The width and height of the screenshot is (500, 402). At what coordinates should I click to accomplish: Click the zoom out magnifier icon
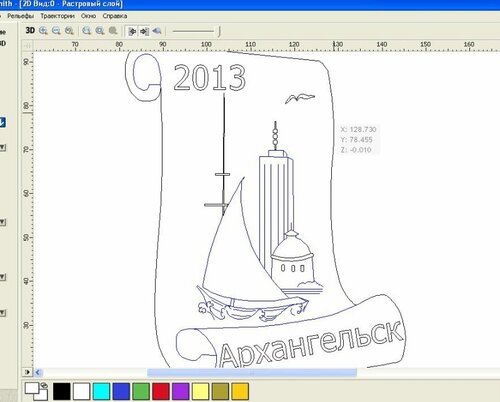56,31
